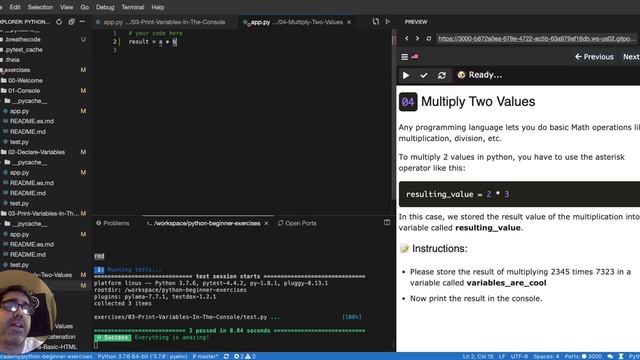Screen dimensions: 640x360
Task: Change language using the flag icon
Action: (x=415, y=56)
